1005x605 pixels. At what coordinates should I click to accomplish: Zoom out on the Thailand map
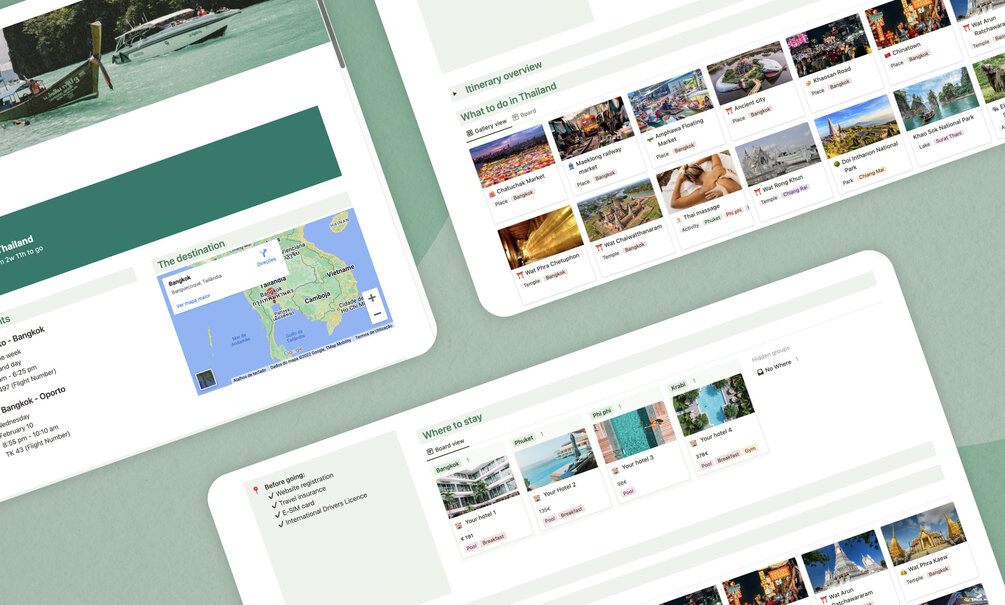pos(377,313)
